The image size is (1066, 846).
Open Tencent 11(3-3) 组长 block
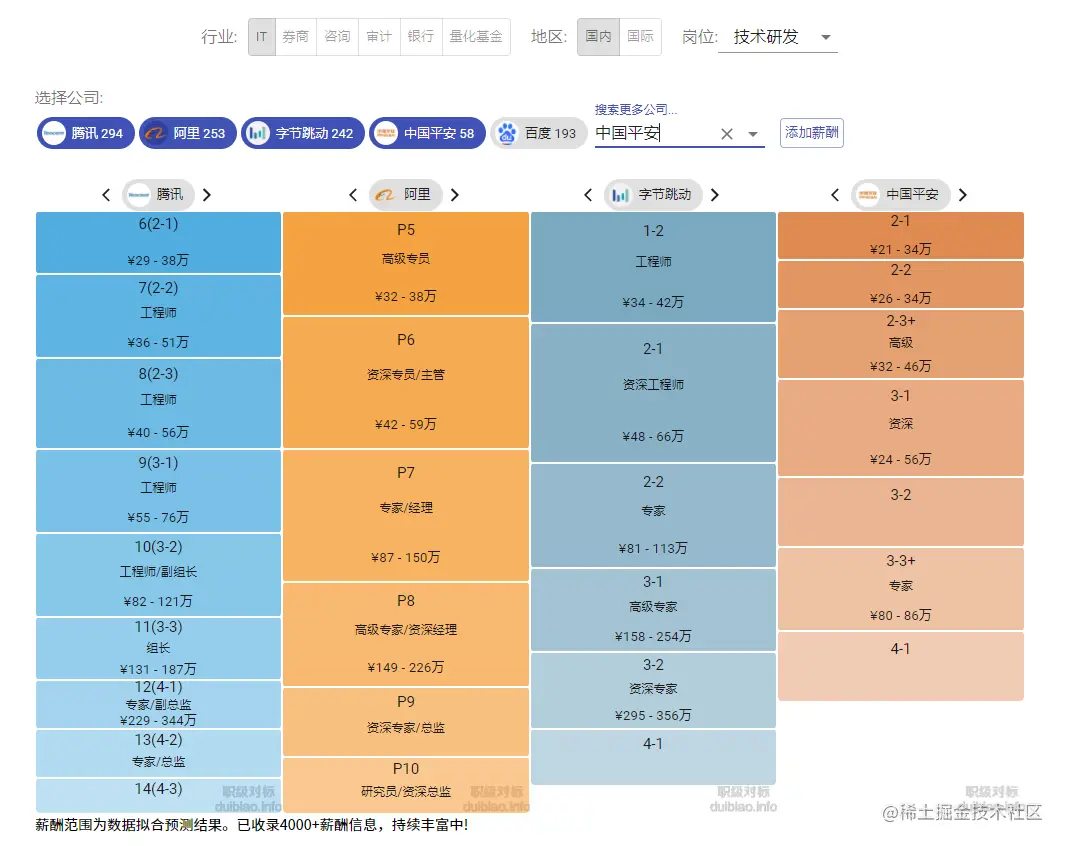pyautogui.click(x=158, y=648)
